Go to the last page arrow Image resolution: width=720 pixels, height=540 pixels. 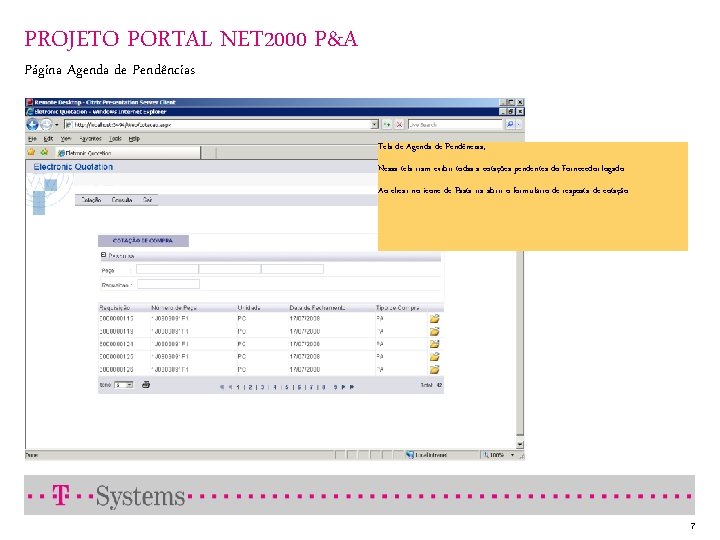pyautogui.click(x=352, y=387)
